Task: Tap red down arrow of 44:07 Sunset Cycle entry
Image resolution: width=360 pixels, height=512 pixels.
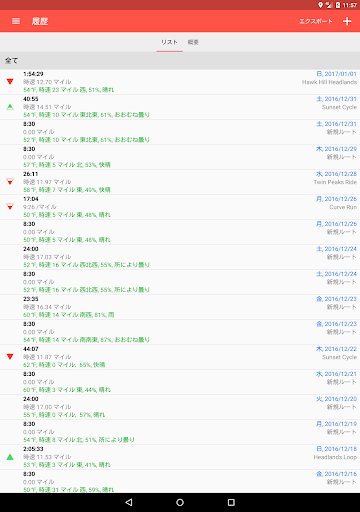Action: pyautogui.click(x=10, y=356)
